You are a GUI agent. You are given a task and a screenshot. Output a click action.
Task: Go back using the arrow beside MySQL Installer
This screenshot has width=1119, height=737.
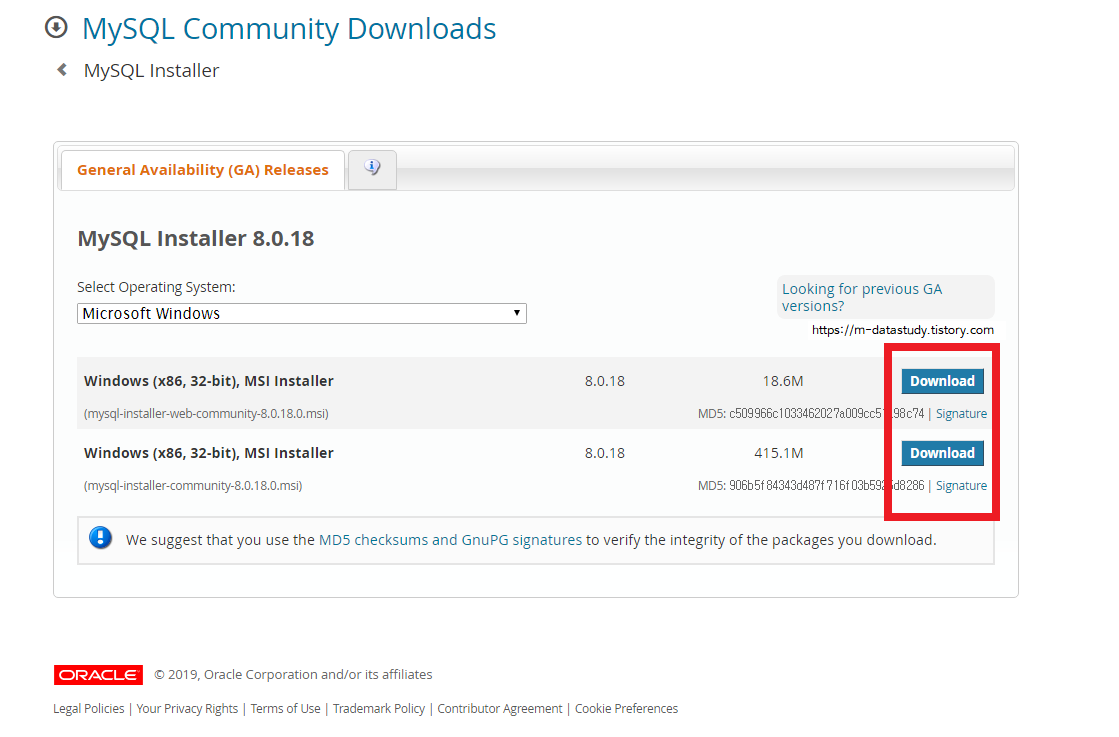point(62,69)
